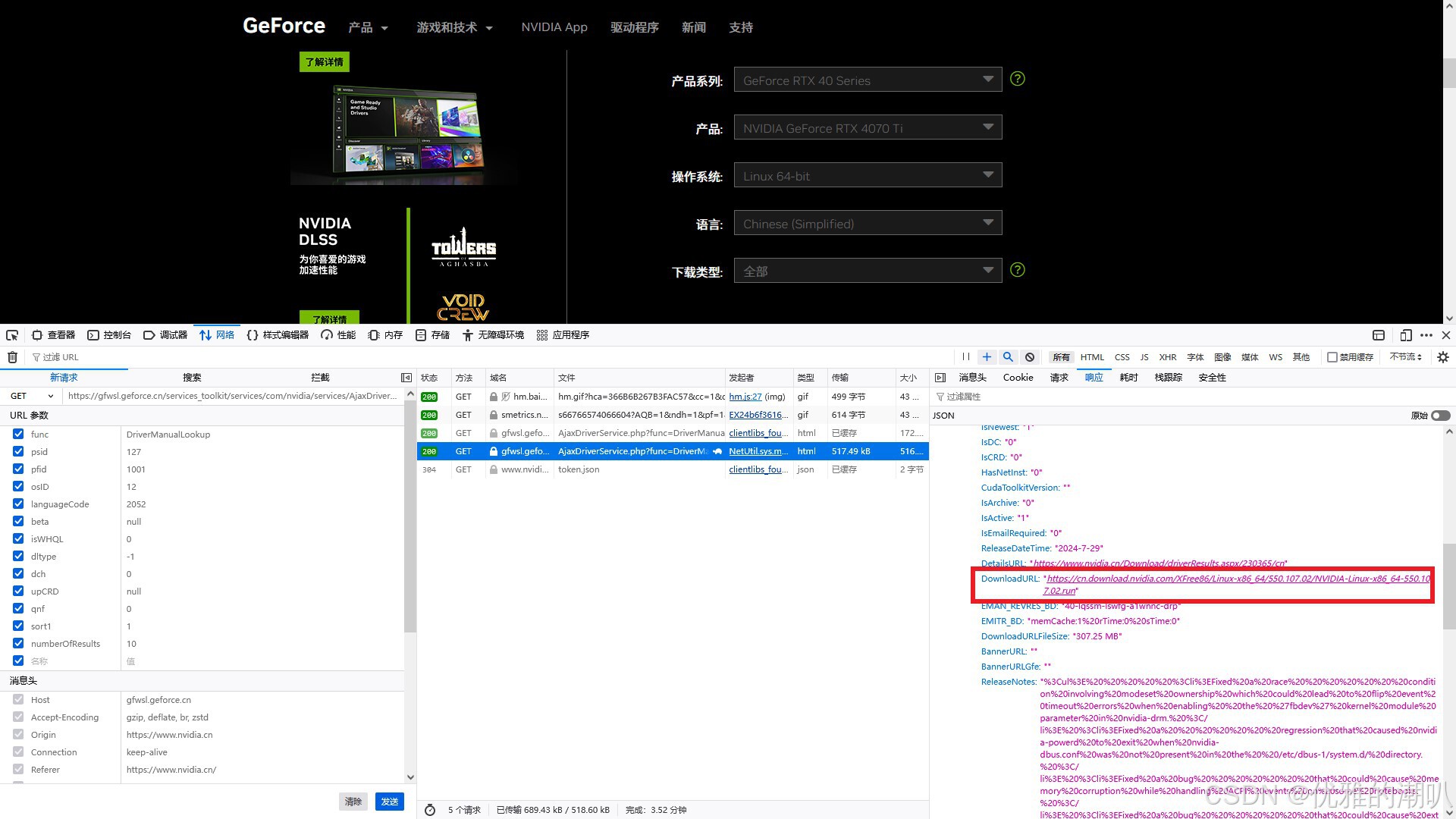Toggle the raw JSON switch
Screen dimensions: 1456x819
(1440, 416)
